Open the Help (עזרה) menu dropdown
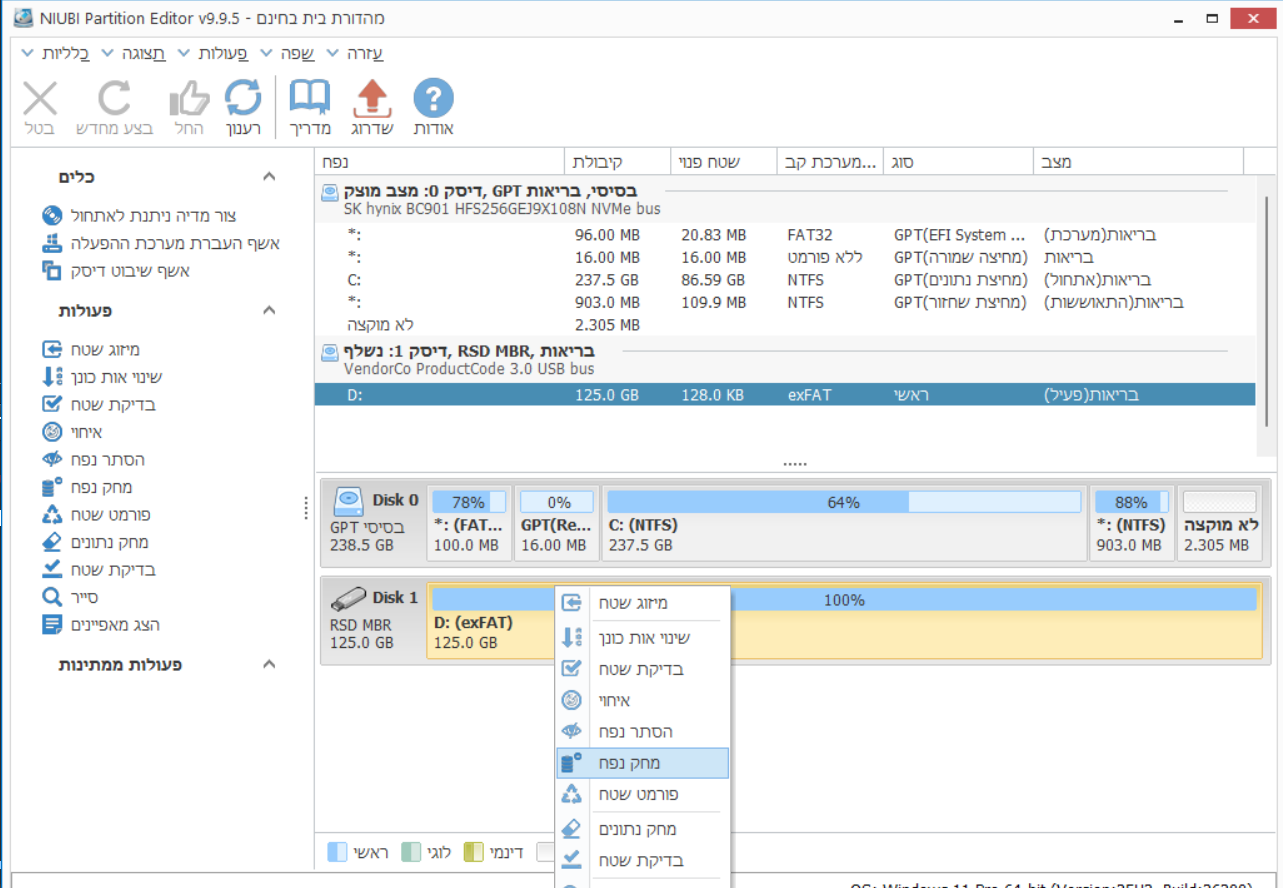Image resolution: width=1283 pixels, height=888 pixels. point(357,54)
